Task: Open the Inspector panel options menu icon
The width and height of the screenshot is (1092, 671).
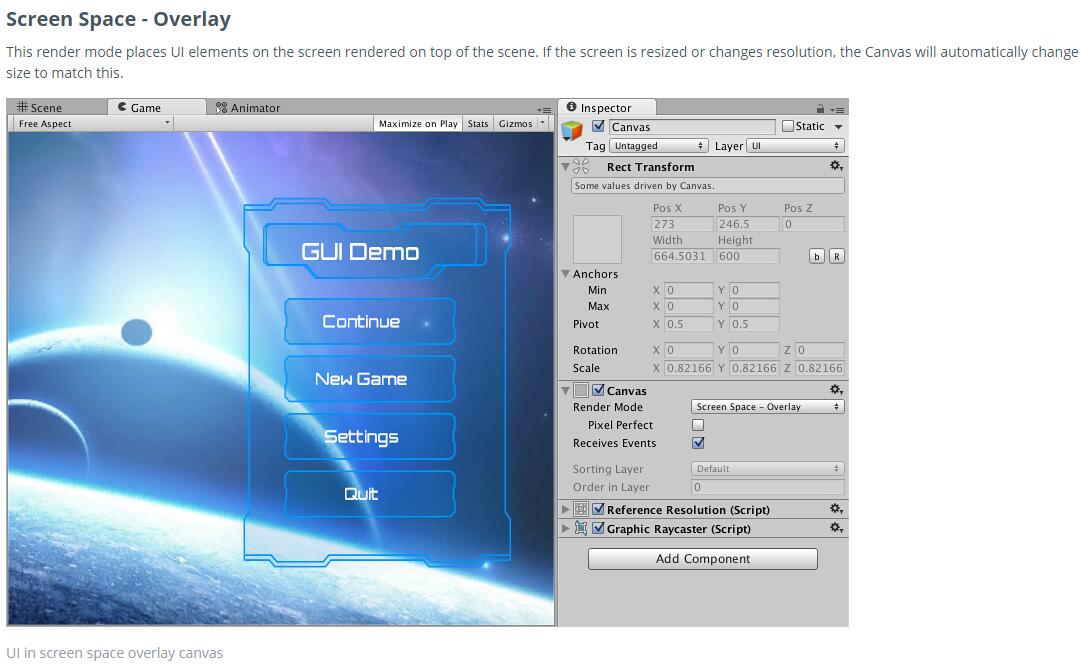Action: coord(837,109)
